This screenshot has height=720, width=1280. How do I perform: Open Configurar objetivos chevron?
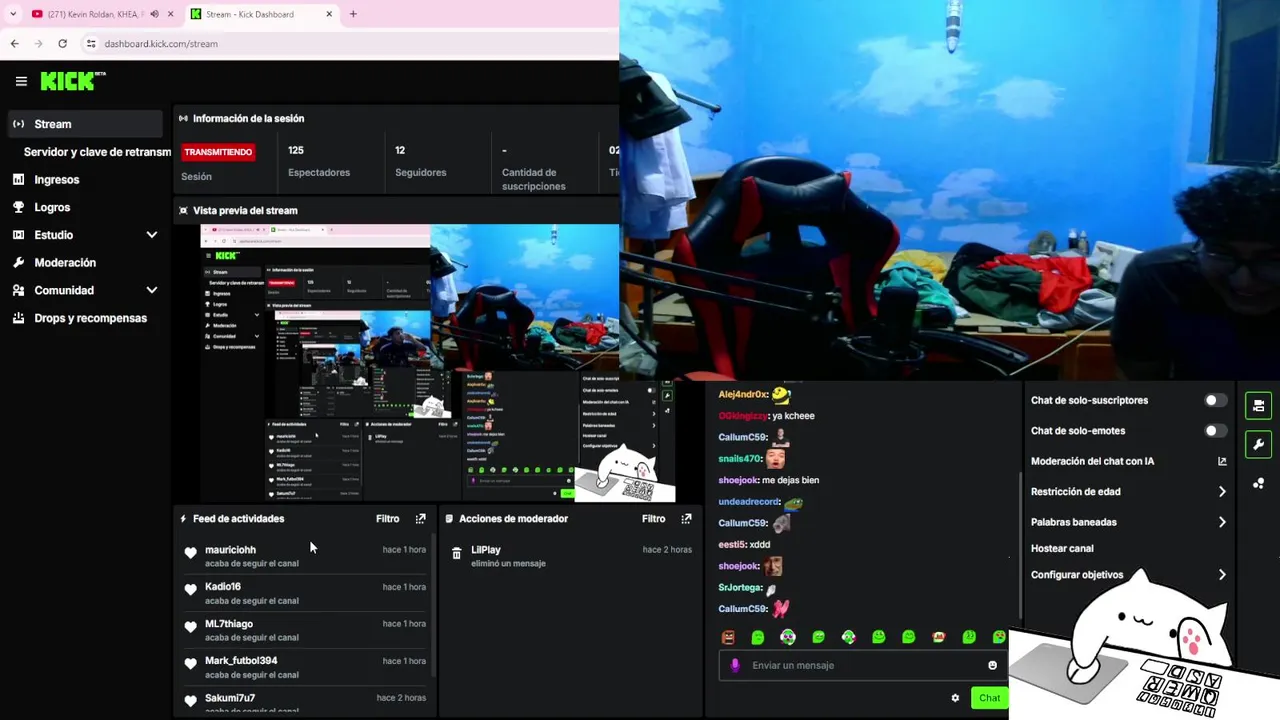1222,575
